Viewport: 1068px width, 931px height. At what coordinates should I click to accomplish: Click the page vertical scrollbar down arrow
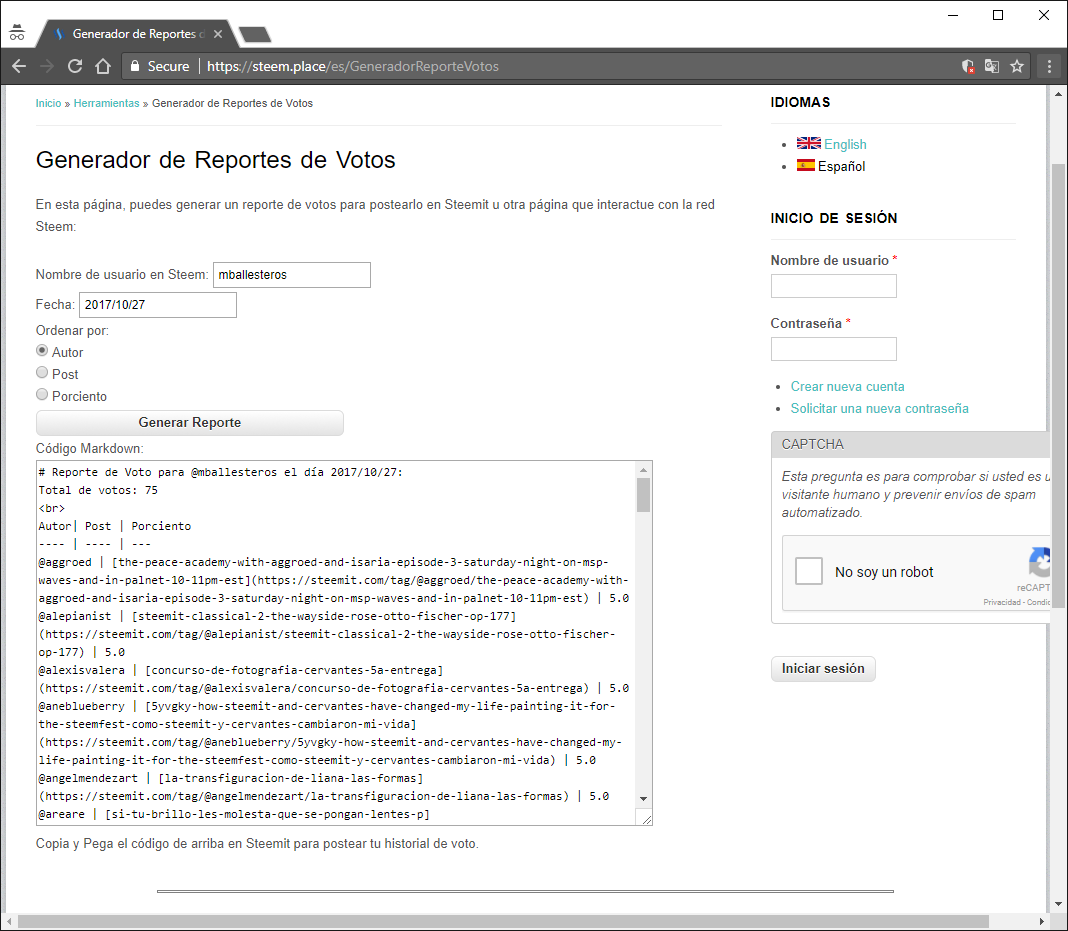coord(1058,904)
